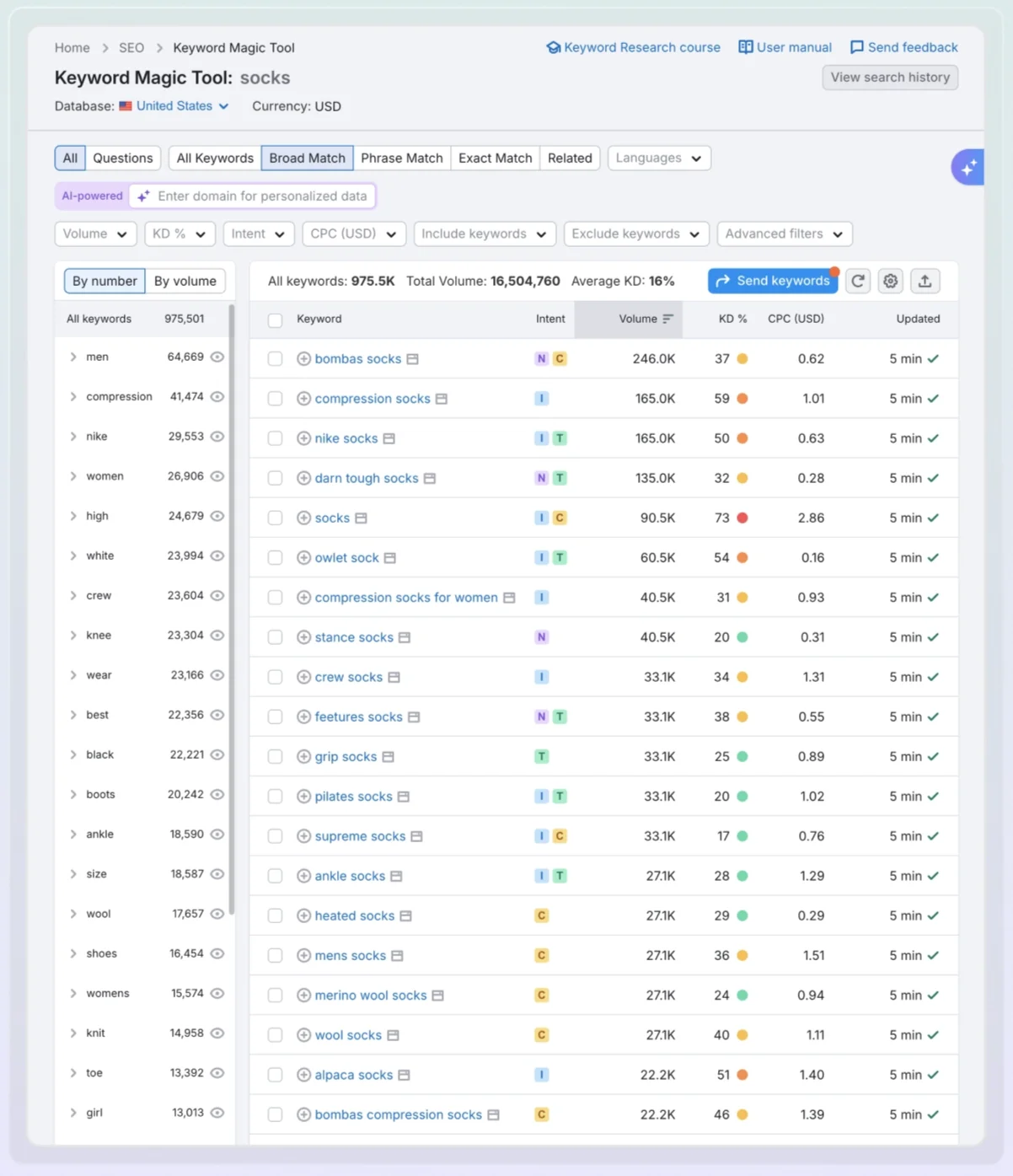Select the Exact Match tab
The height and width of the screenshot is (1176, 1013).
click(x=496, y=158)
